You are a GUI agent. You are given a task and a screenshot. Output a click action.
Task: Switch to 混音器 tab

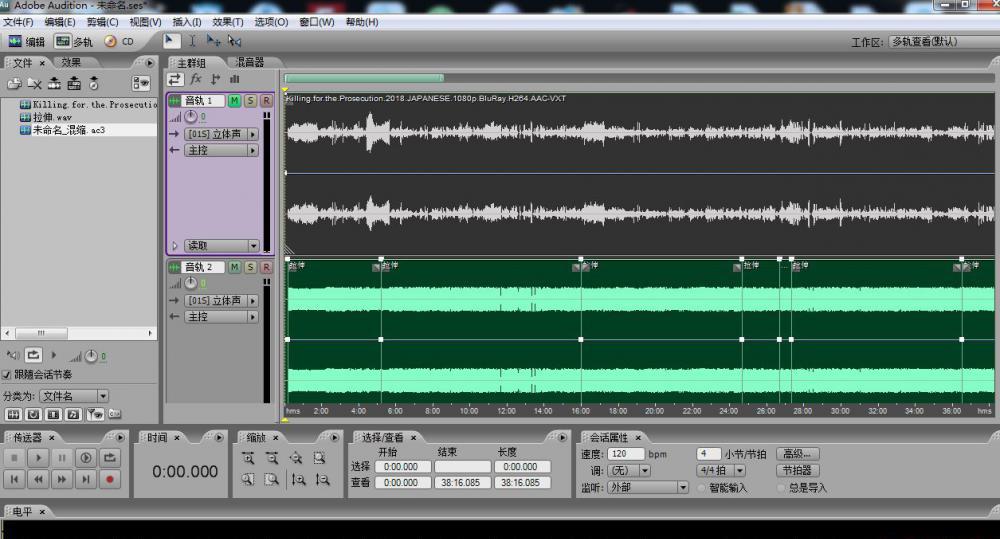249,63
